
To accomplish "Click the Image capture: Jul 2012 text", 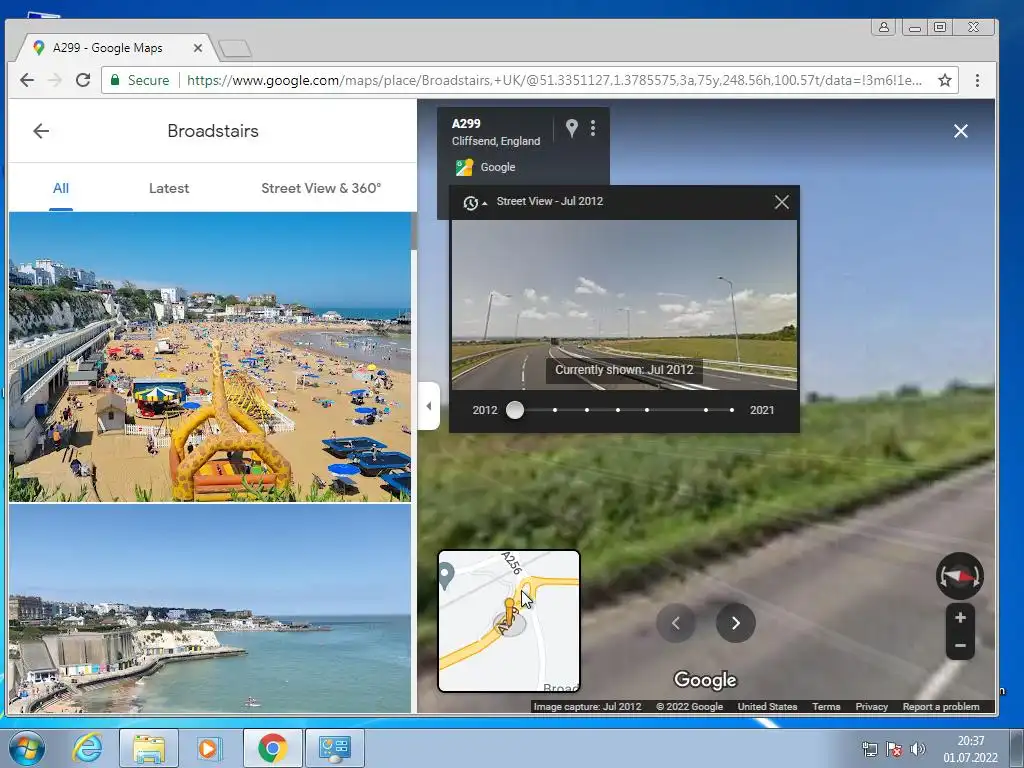I will (587, 707).
